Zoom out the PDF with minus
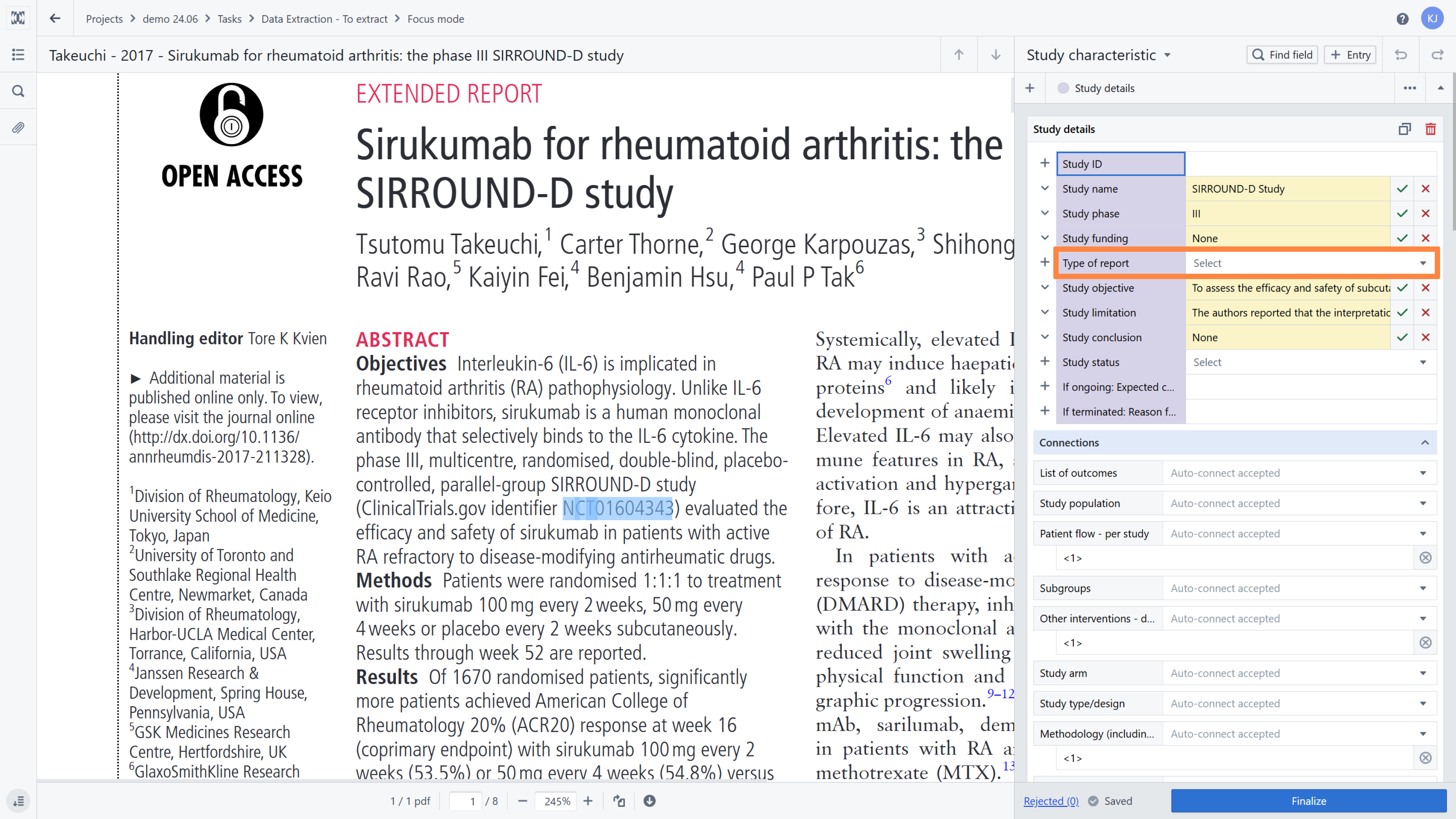 point(522,801)
